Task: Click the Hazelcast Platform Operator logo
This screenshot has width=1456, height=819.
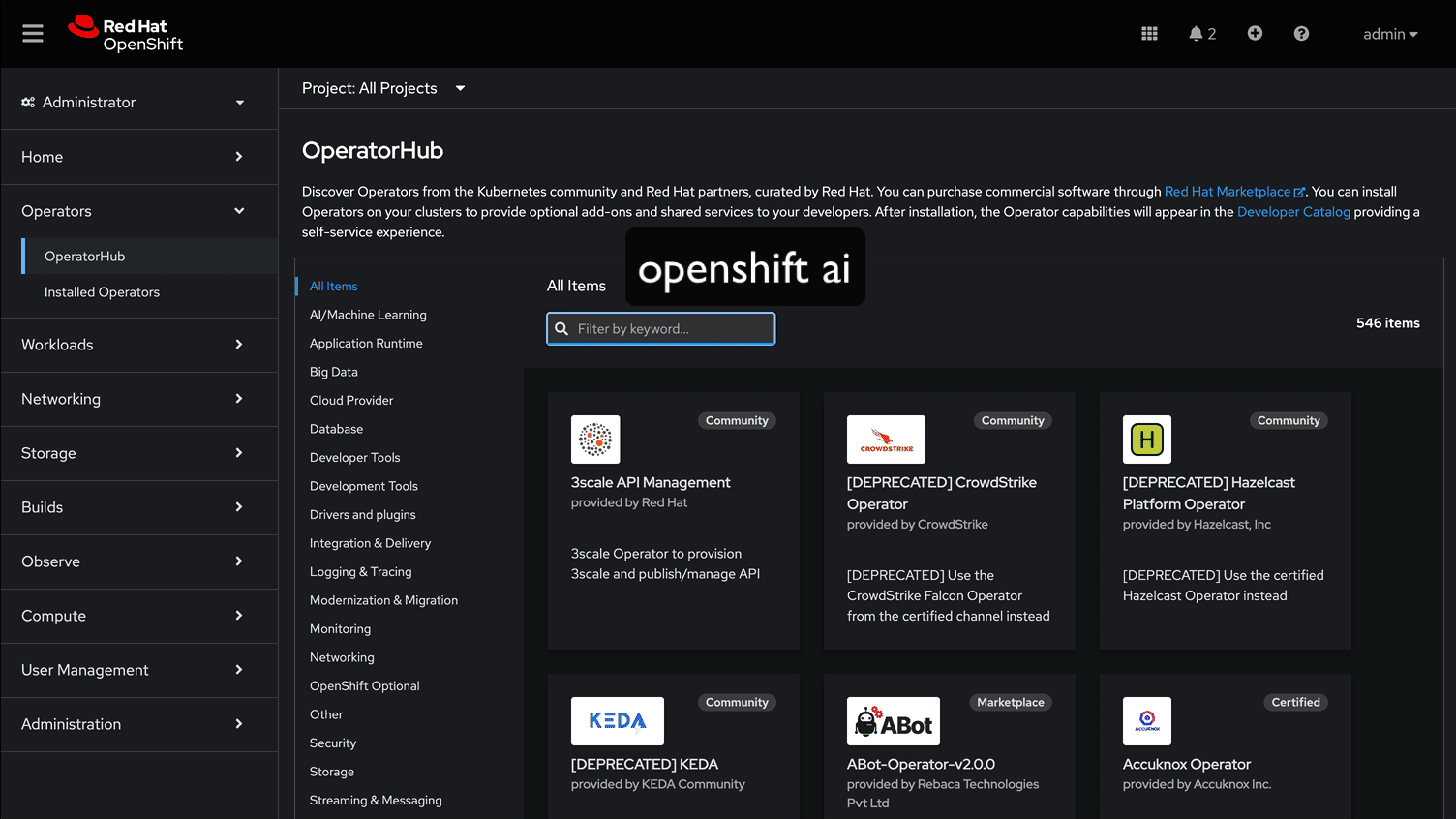Action: (1147, 440)
